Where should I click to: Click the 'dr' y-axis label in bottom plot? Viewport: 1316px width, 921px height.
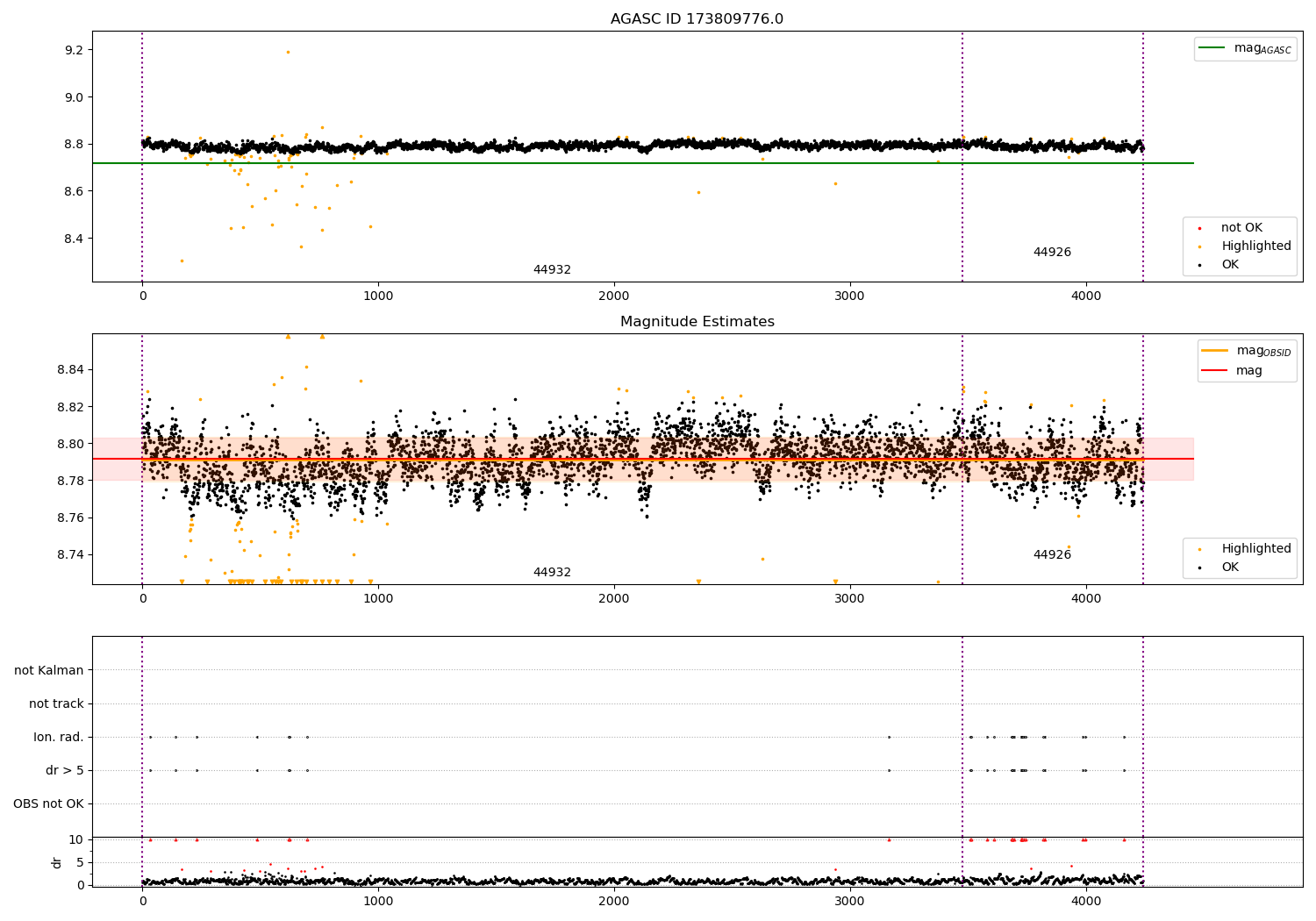click(x=57, y=862)
